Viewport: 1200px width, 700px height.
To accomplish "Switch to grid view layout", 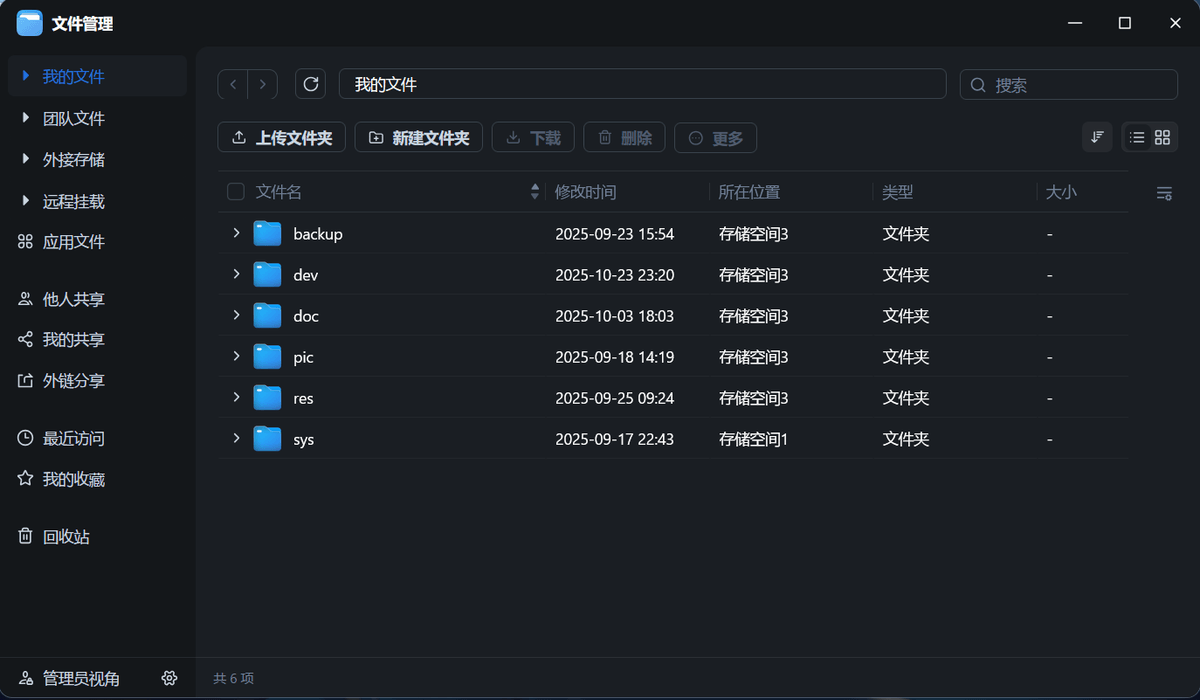I will (x=1162, y=137).
